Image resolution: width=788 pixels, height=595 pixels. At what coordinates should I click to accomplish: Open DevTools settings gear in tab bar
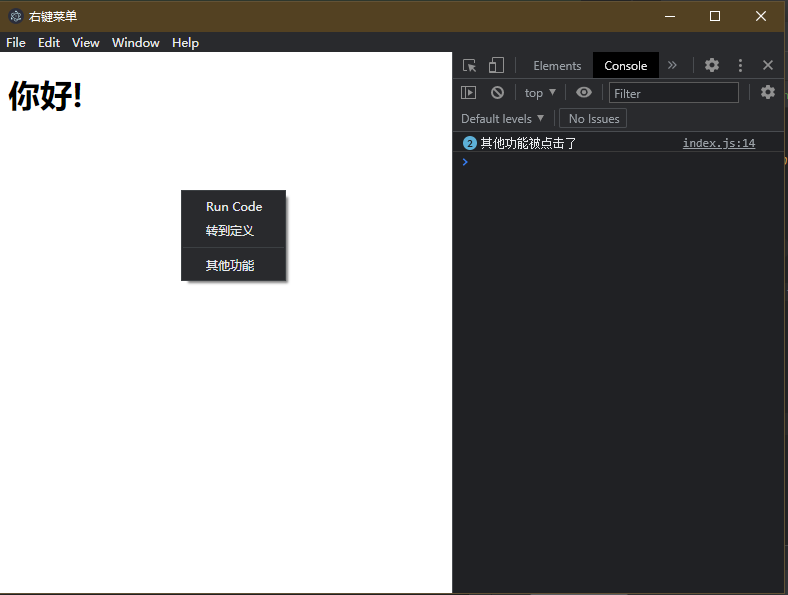click(712, 65)
